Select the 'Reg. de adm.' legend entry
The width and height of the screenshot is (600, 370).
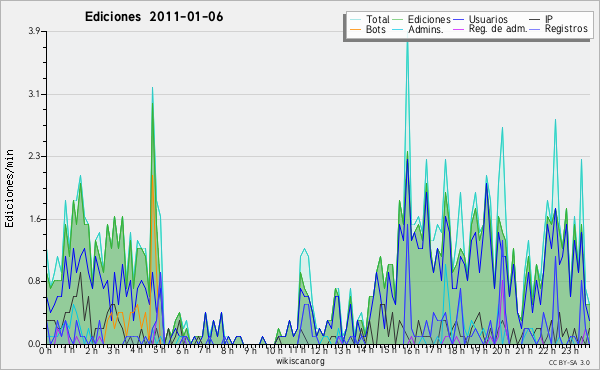(x=498, y=29)
